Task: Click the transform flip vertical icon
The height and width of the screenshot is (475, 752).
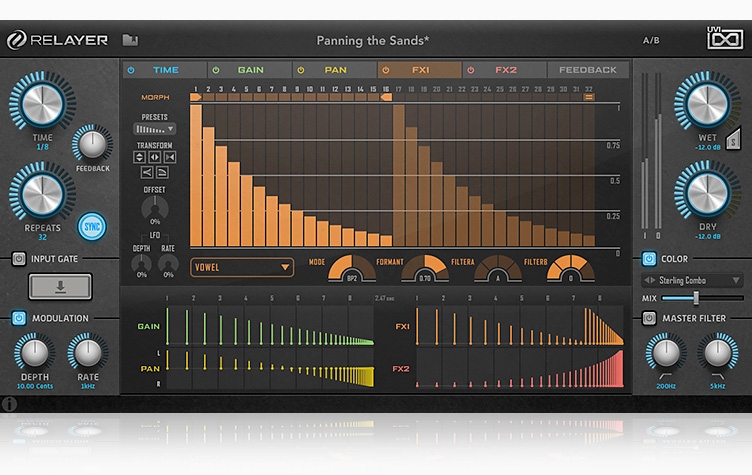Action: coord(140,157)
